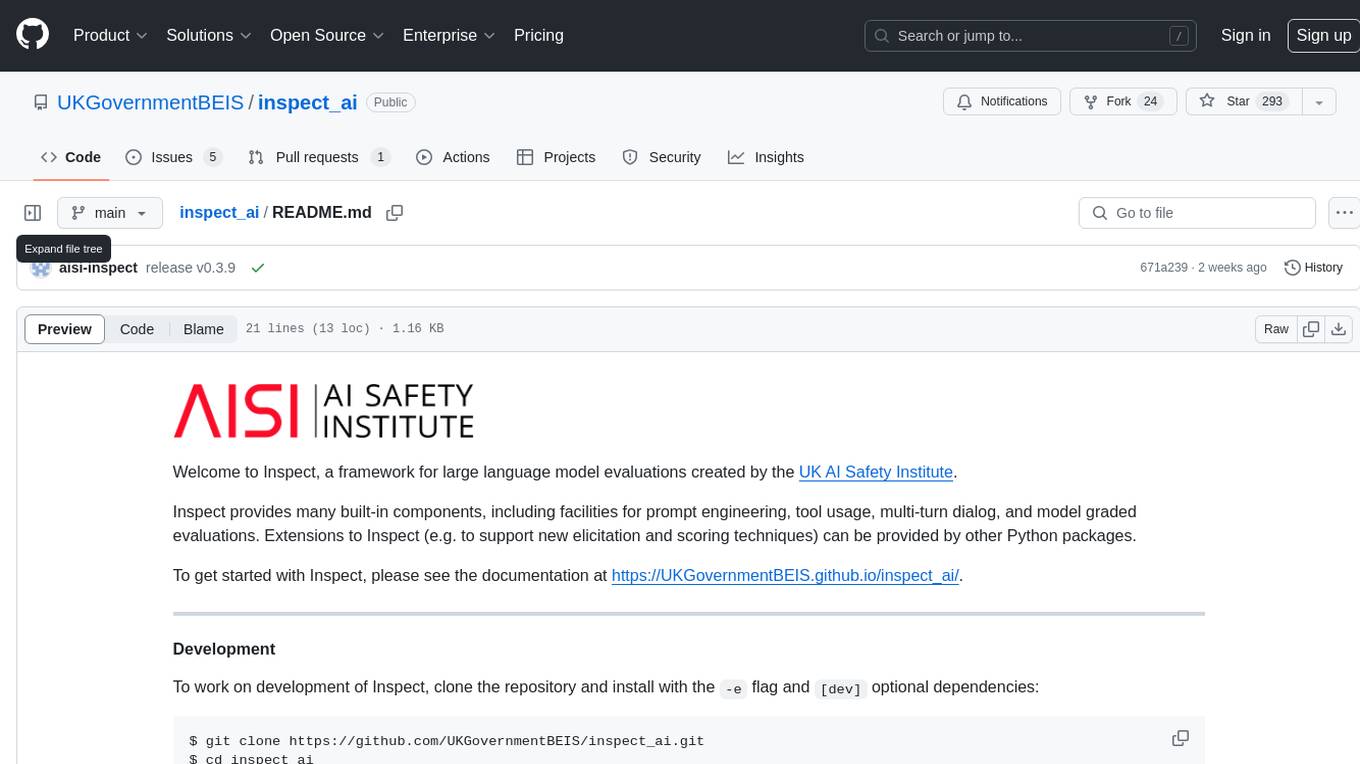Expand the file tree panel
Image resolution: width=1360 pixels, height=764 pixels.
(33, 213)
